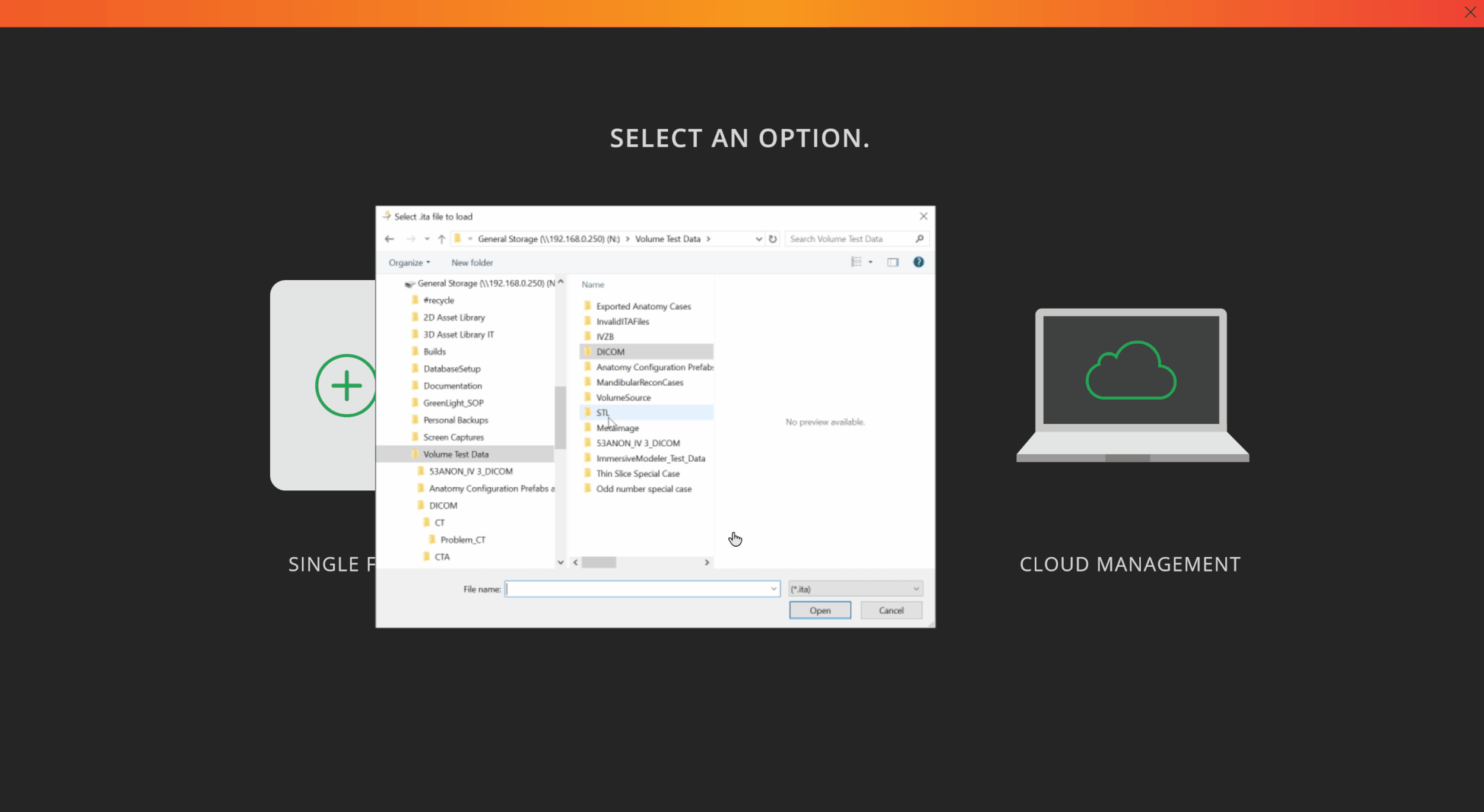
Task: Click the search magnifier icon
Action: (919, 239)
